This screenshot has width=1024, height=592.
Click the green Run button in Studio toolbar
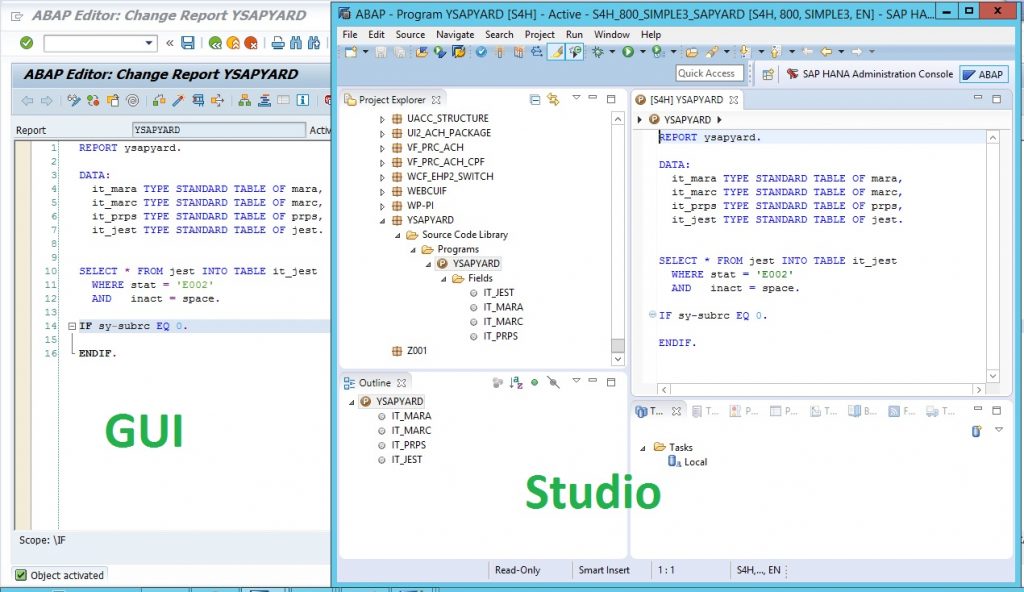628,52
